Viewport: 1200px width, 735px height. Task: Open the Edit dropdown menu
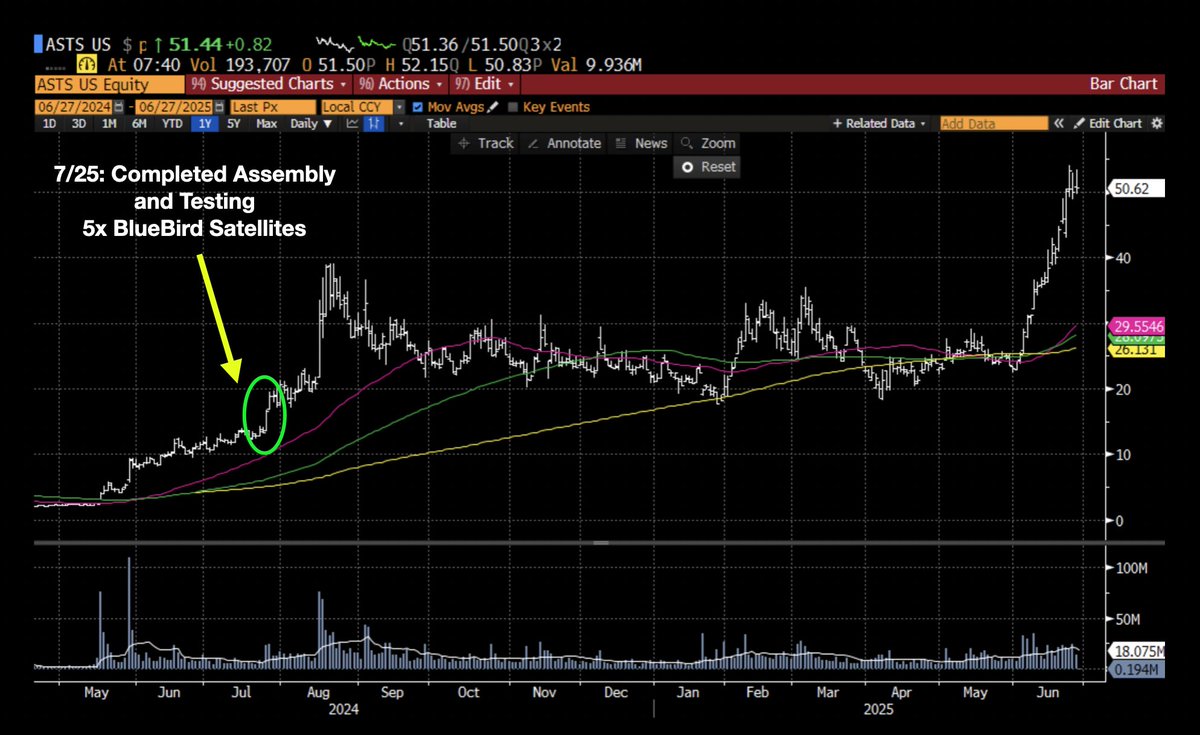coord(487,84)
